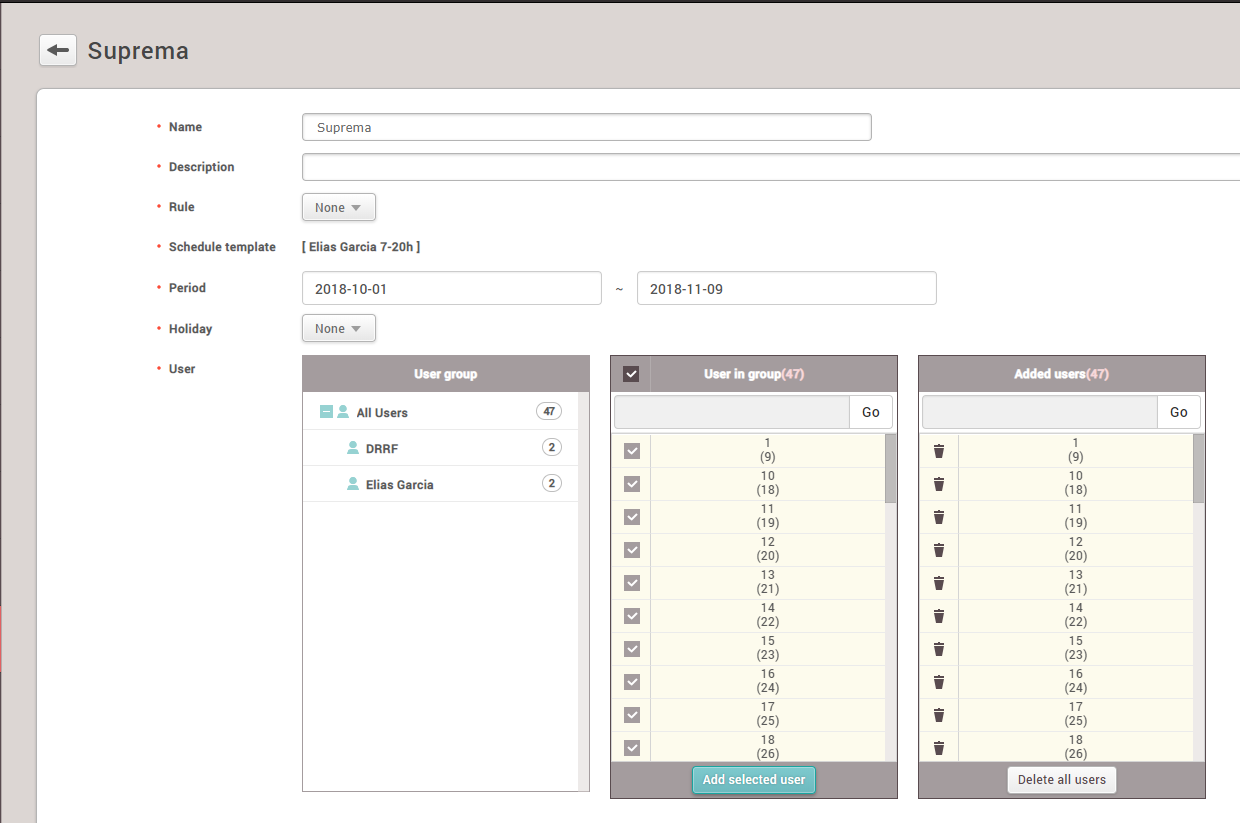This screenshot has height=823, width=1240.
Task: Collapse the All Users group tree
Action: (x=326, y=412)
